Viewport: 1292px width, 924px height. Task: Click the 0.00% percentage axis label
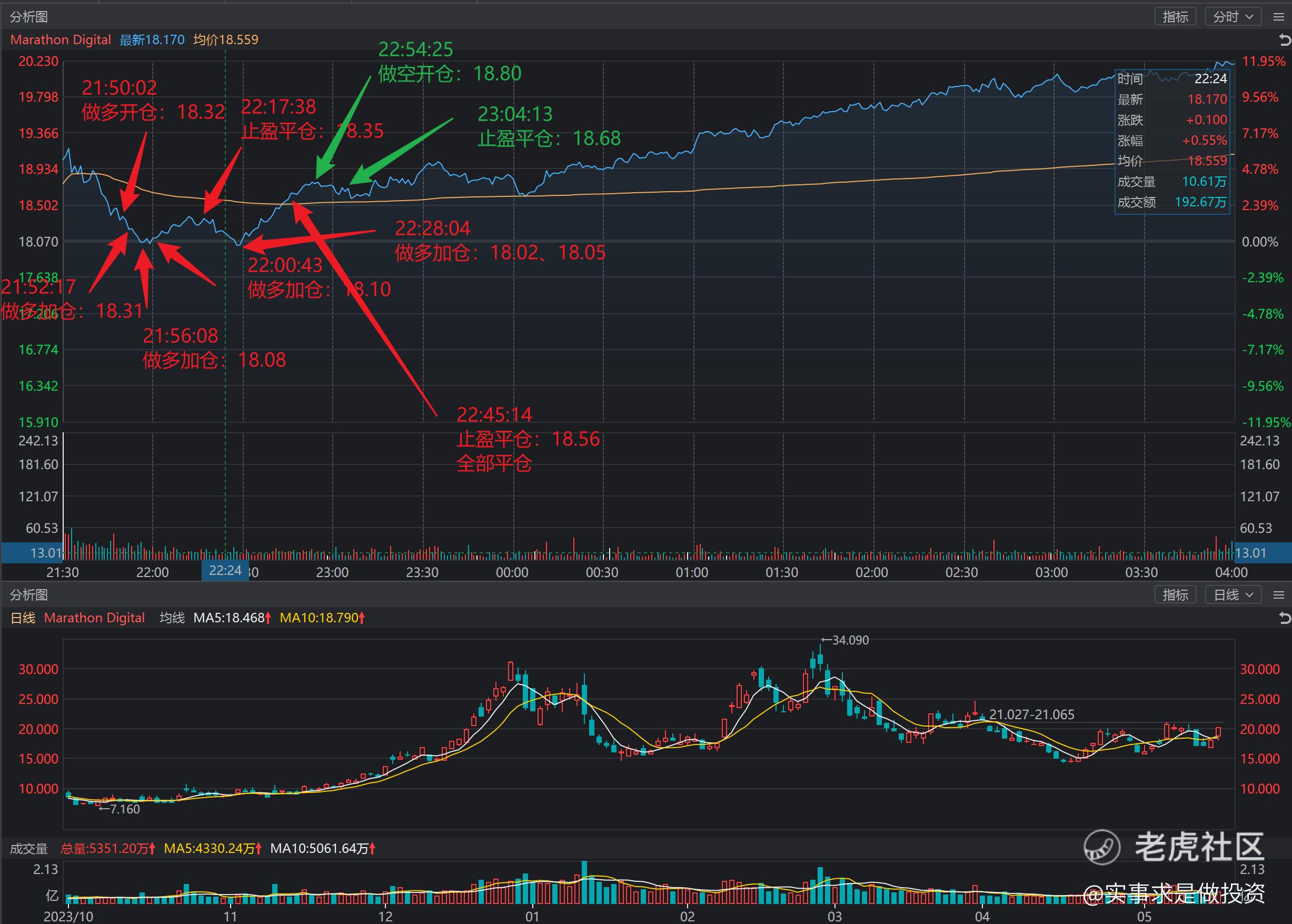pos(1260,242)
